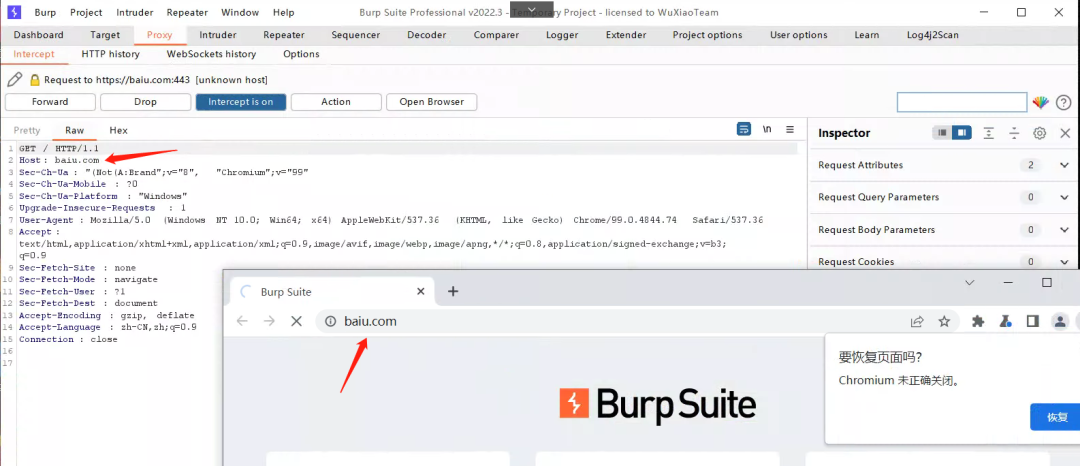Open the Project menu
The height and width of the screenshot is (466, 1080).
86,12
